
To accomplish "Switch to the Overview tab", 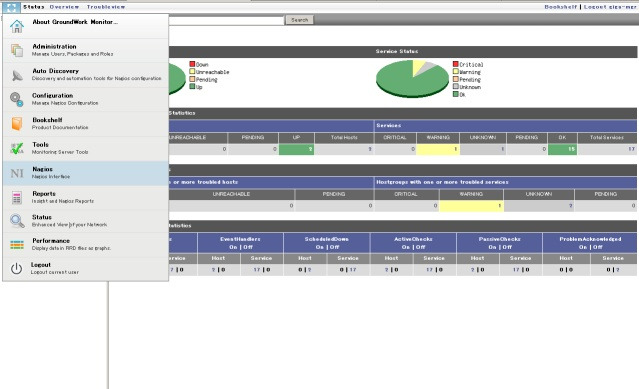I will pyautogui.click(x=64, y=7).
